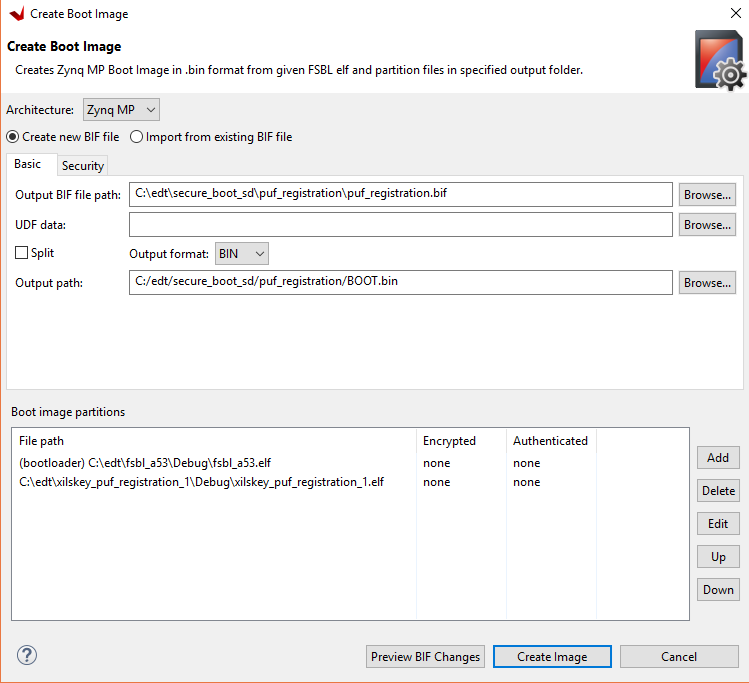Open the Output format BIN dropdown
Viewport: 749px width, 683px height.
242,254
